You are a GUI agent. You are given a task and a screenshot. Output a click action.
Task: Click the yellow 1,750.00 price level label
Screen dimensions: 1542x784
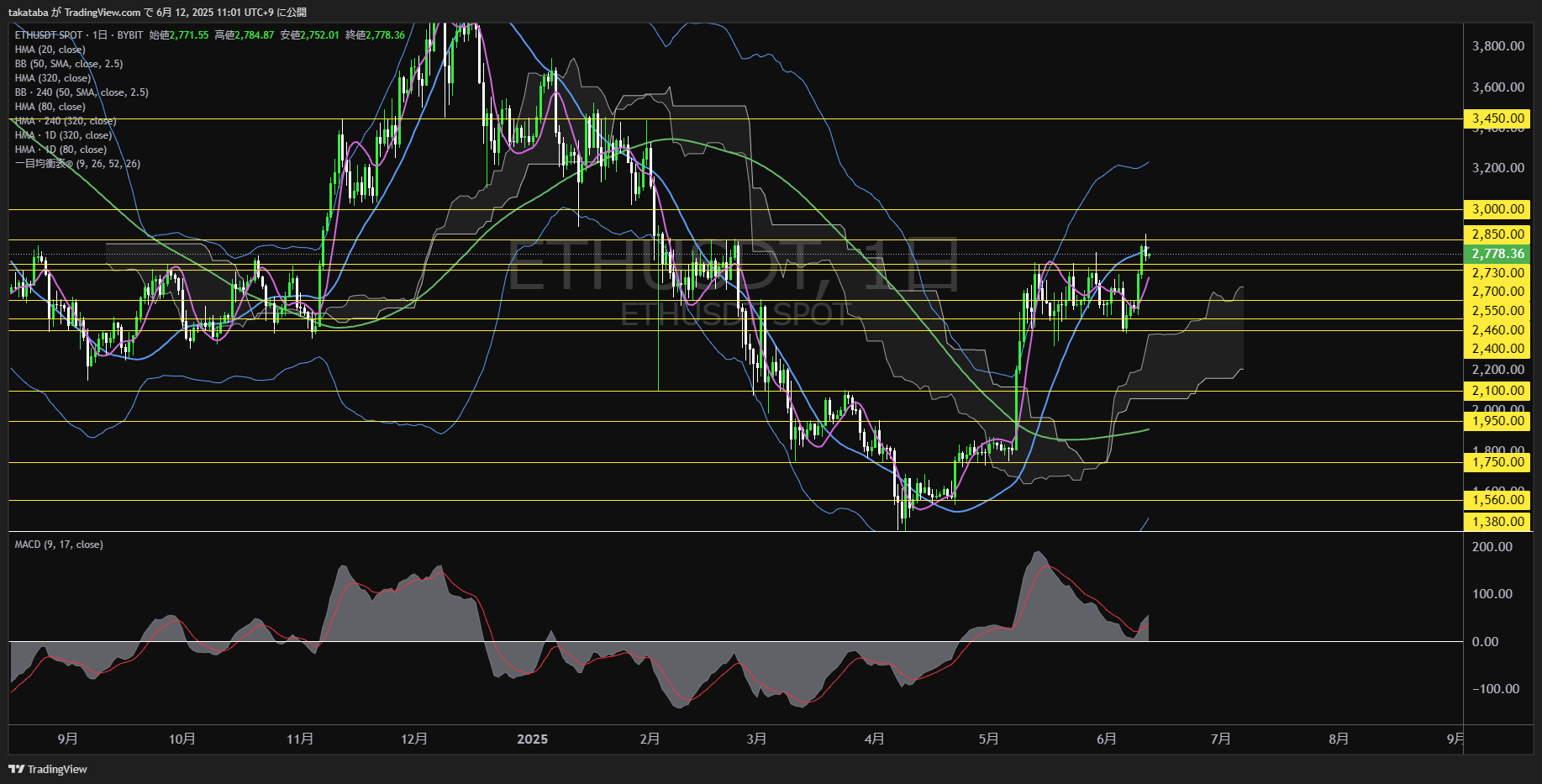tap(1498, 462)
